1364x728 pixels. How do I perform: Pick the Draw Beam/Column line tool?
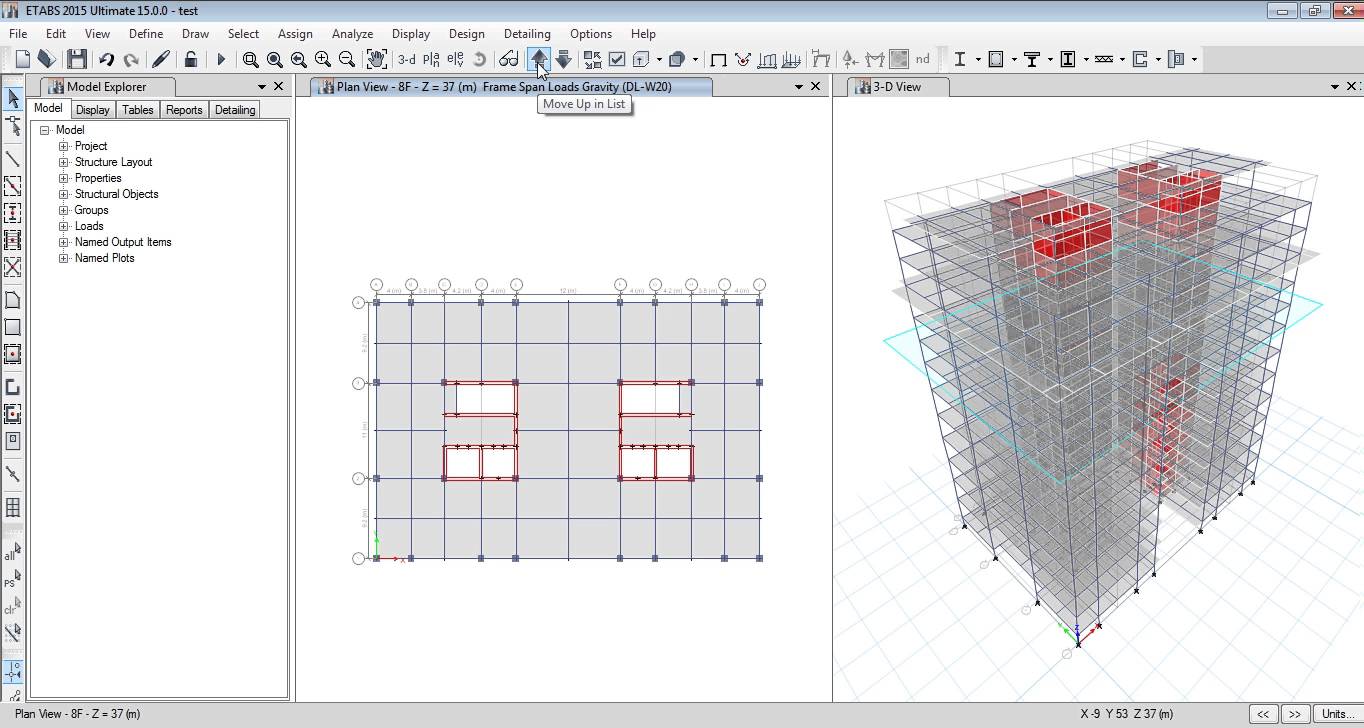13,159
